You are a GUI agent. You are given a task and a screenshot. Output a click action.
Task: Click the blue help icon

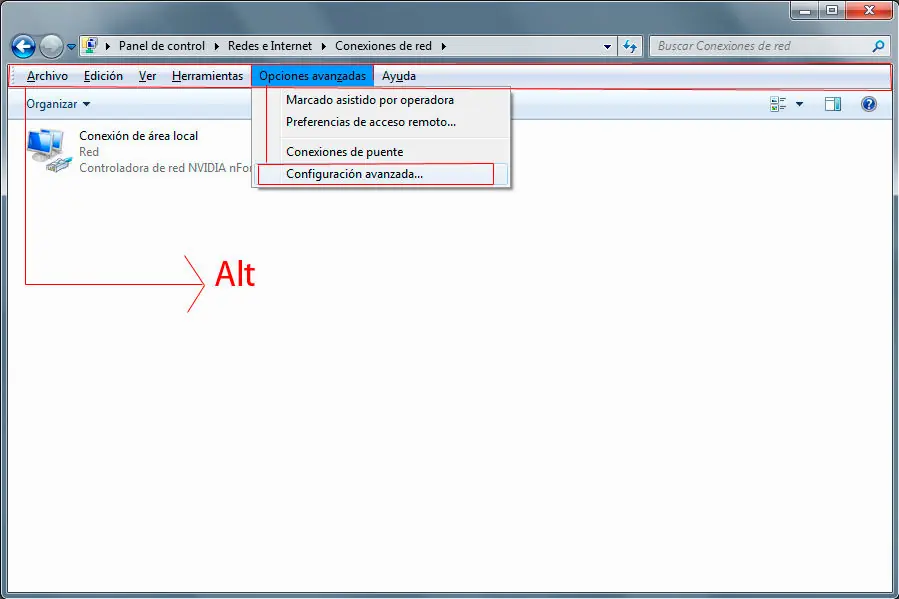(869, 104)
